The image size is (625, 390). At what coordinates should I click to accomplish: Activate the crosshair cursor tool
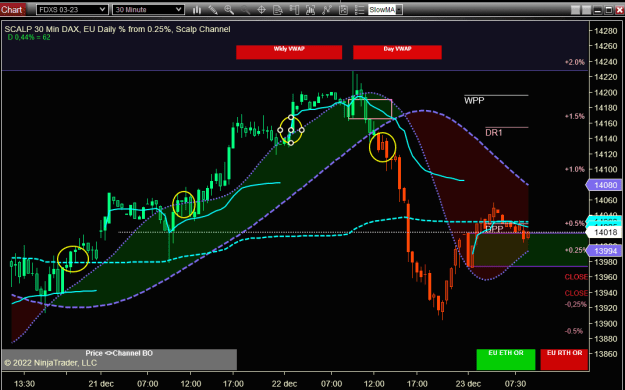click(x=261, y=10)
